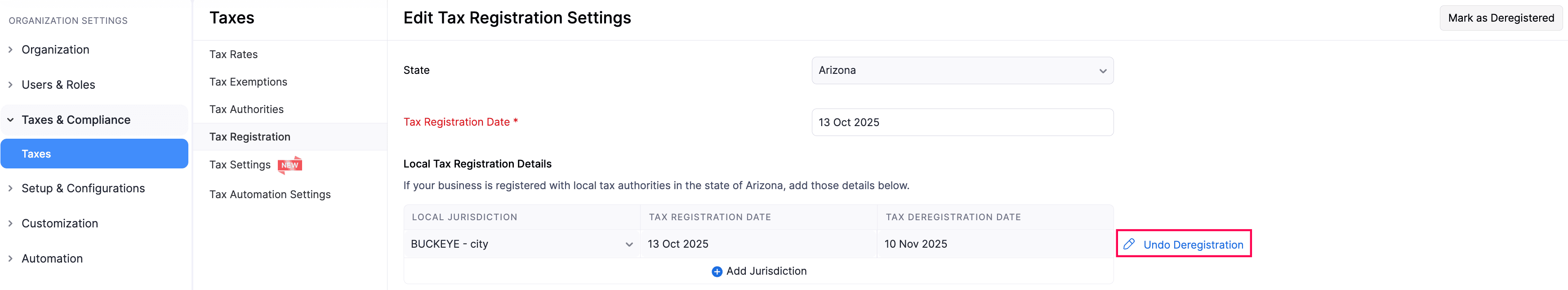This screenshot has height=290, width=1568.
Task: Open the BUCKEYE - city jurisdiction dropdown
Action: [521, 245]
